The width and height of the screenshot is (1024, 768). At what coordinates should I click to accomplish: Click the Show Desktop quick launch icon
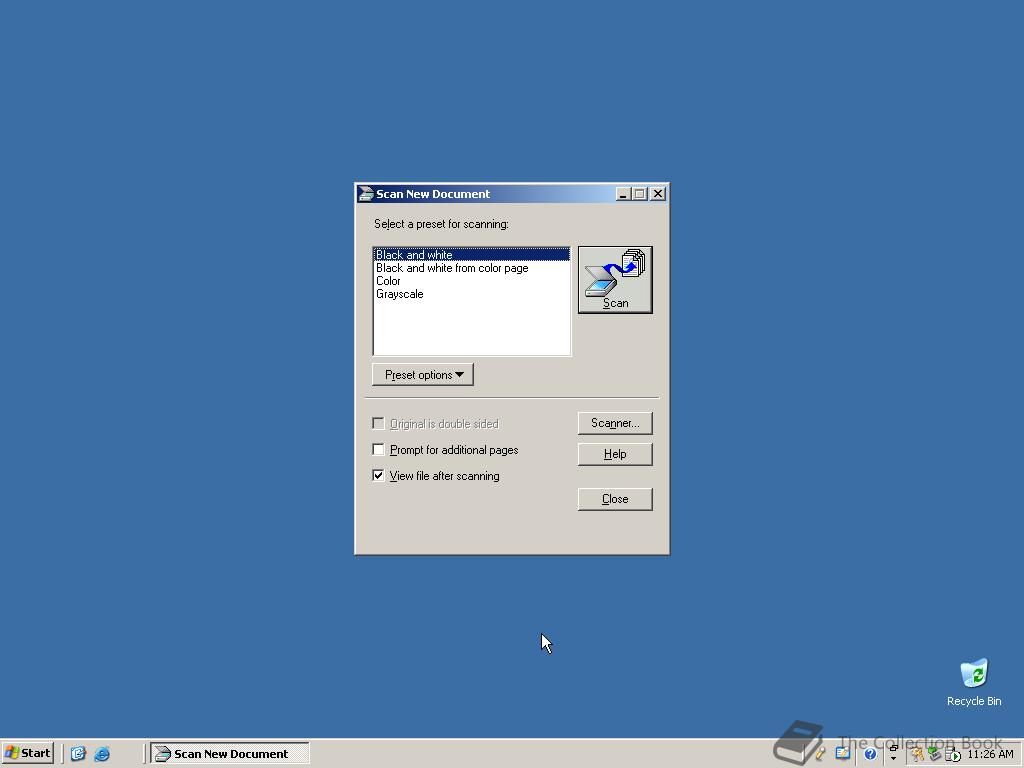[x=78, y=754]
